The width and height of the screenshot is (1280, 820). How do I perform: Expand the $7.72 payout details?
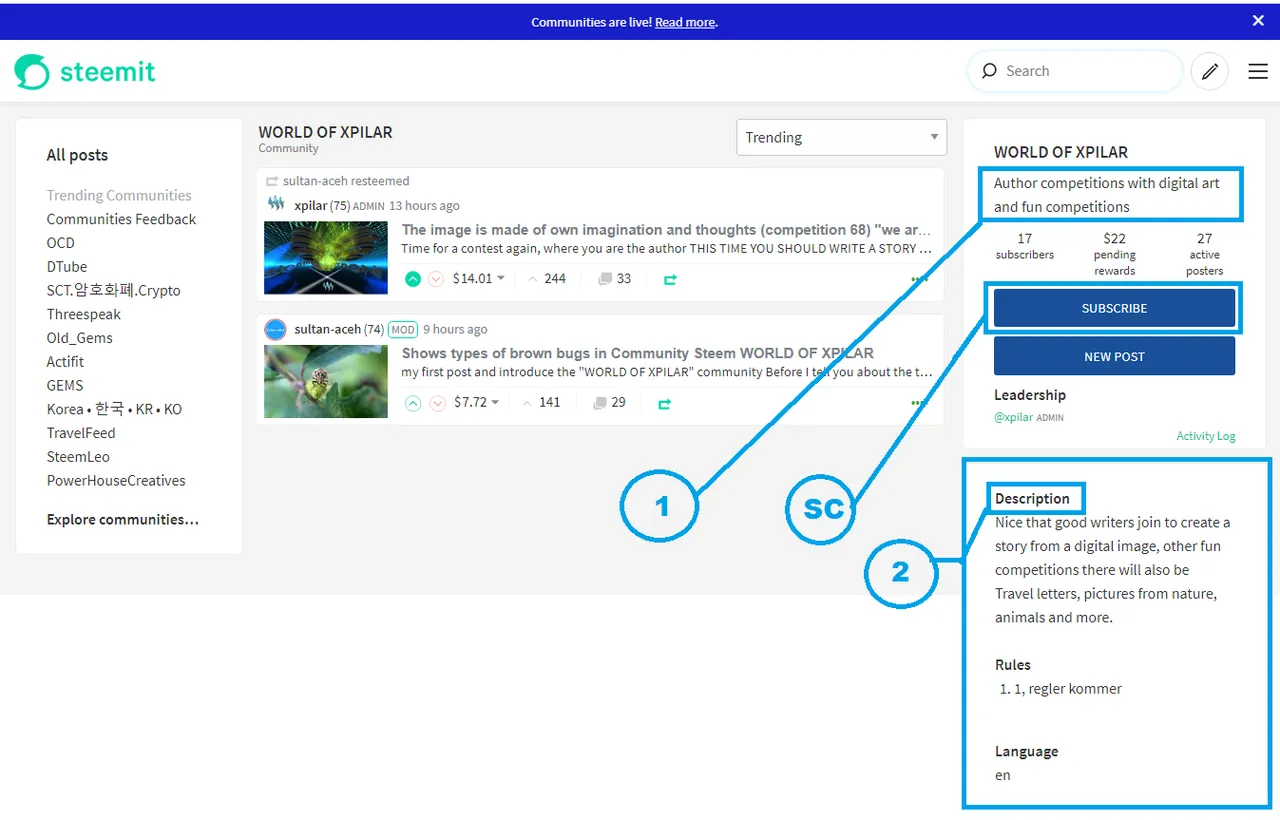(x=475, y=403)
